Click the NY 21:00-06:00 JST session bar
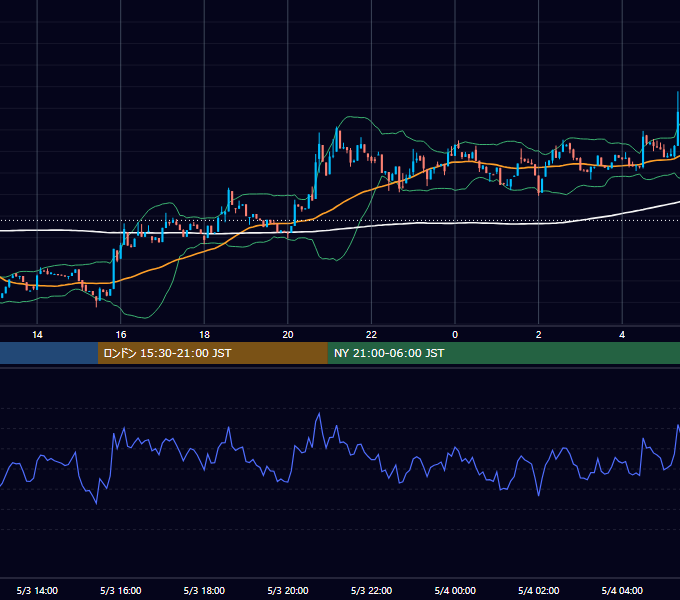This screenshot has width=680, height=600. [x=503, y=353]
